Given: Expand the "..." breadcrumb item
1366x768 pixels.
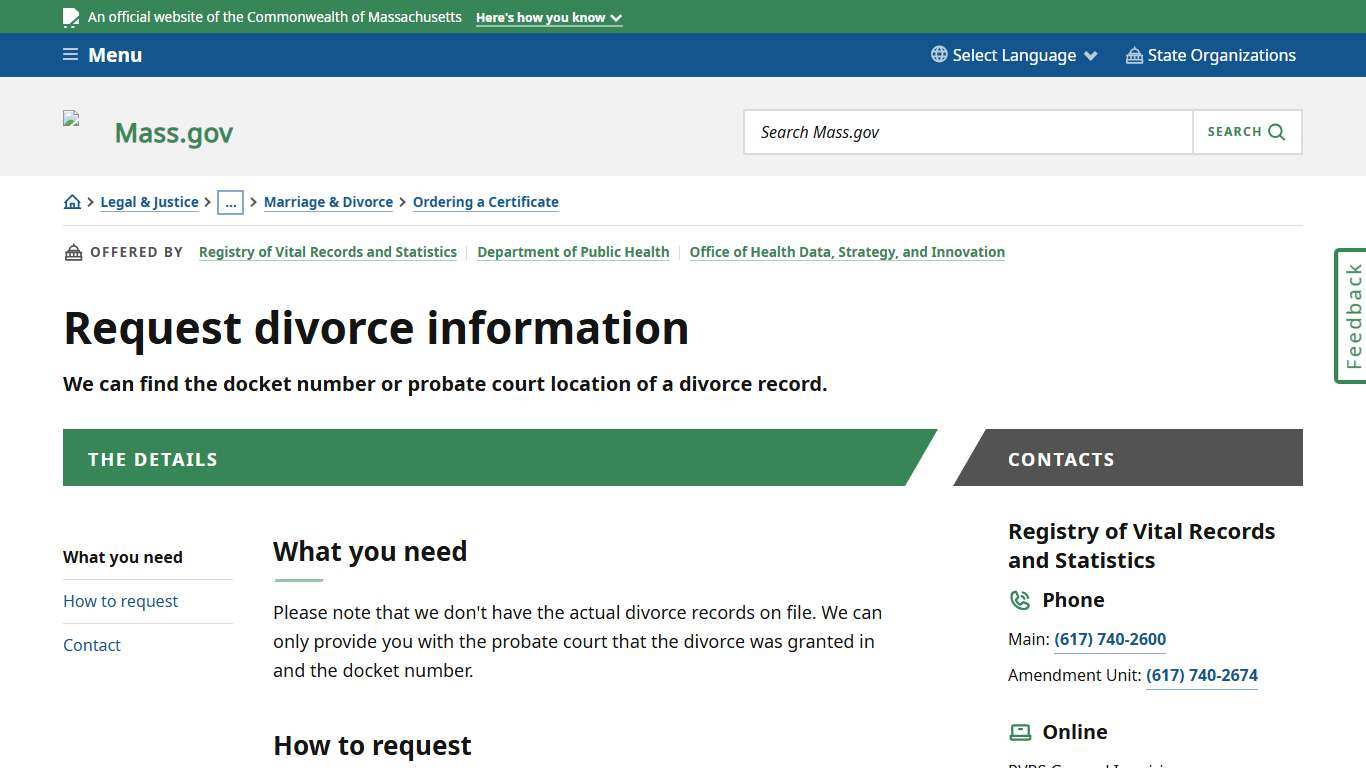Looking at the screenshot, I should [x=231, y=202].
